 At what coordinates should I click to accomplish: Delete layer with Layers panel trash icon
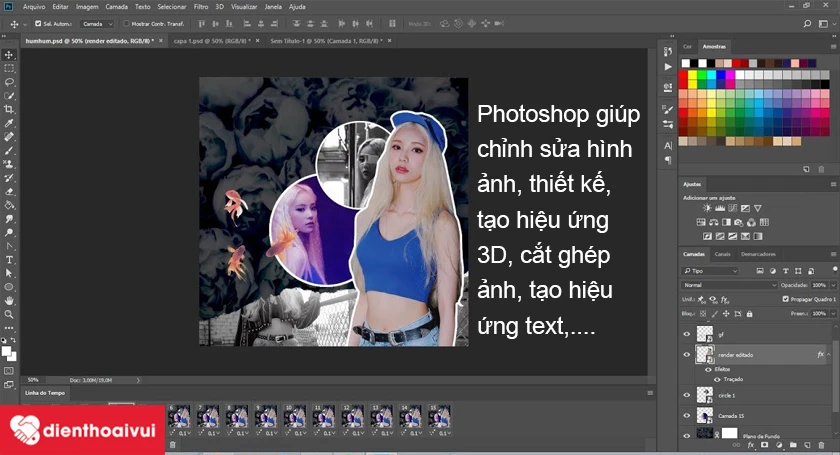[x=821, y=445]
